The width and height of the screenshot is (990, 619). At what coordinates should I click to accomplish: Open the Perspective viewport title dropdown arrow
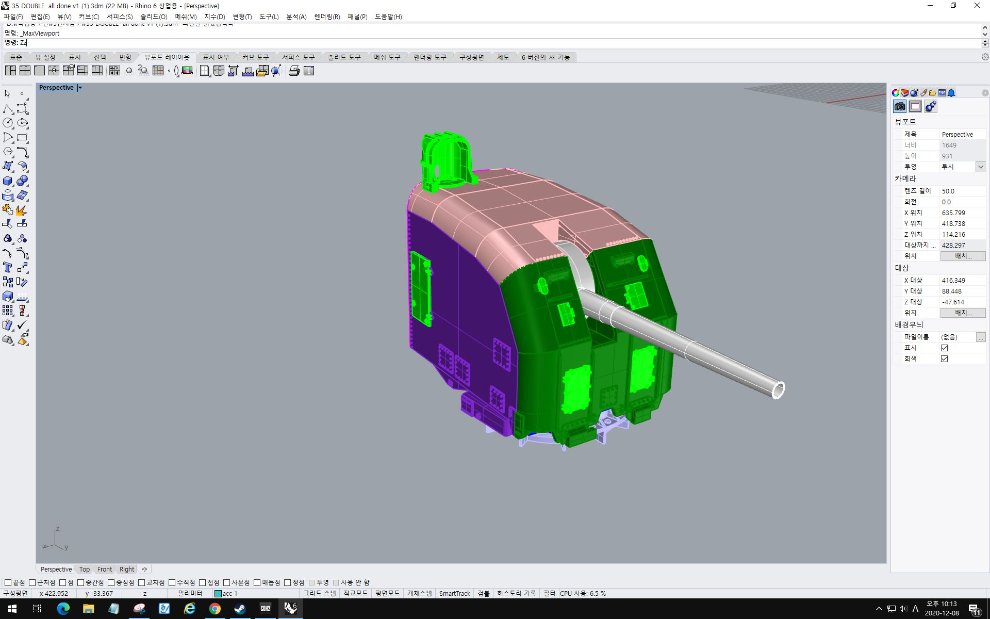click(x=79, y=88)
